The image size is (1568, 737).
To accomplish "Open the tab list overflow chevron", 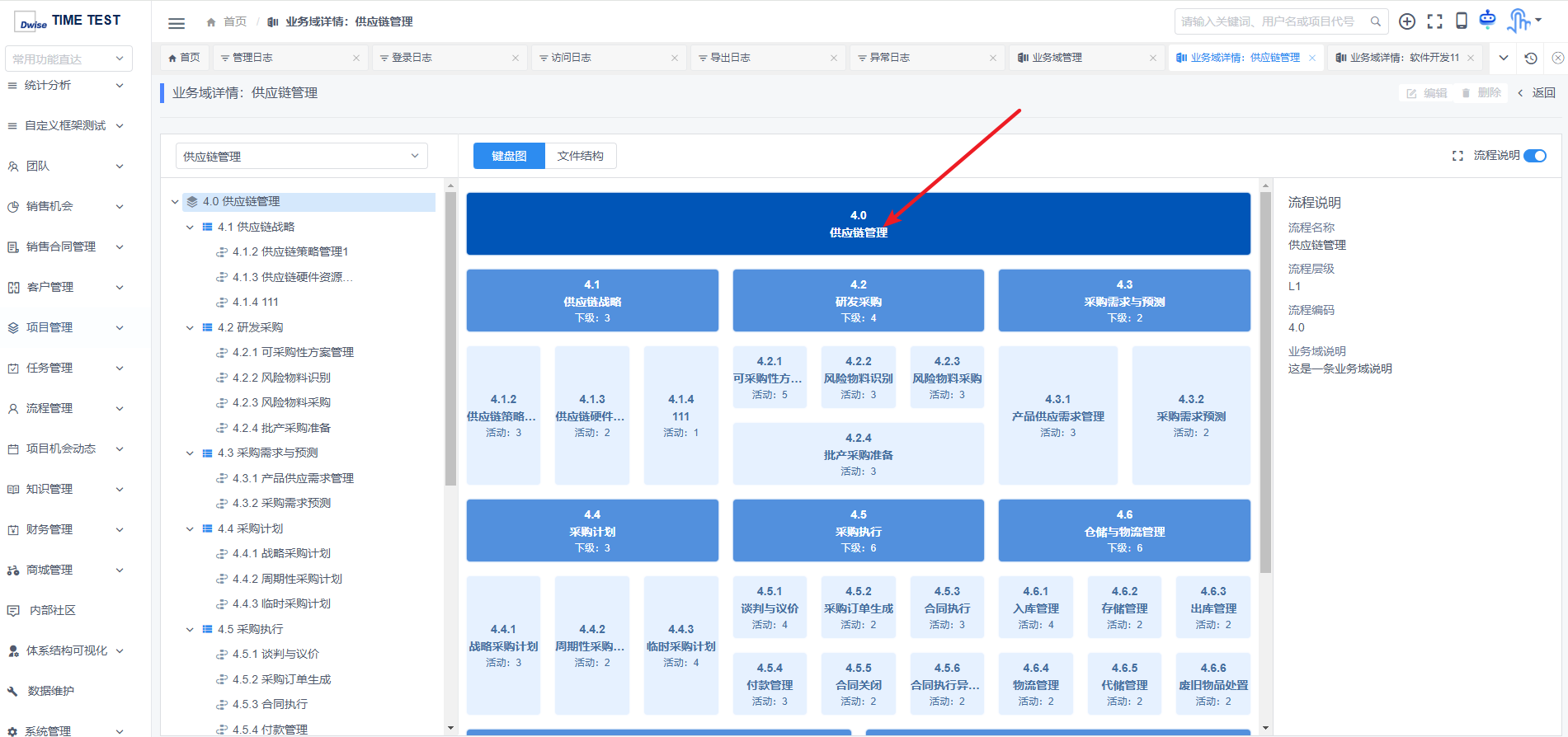I will point(1504,58).
